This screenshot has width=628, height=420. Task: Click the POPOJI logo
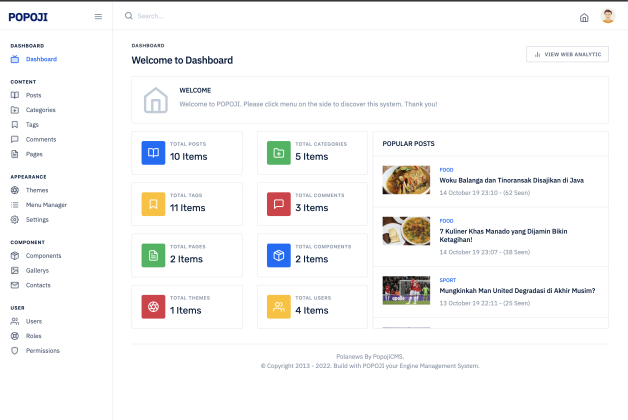tap(28, 17)
